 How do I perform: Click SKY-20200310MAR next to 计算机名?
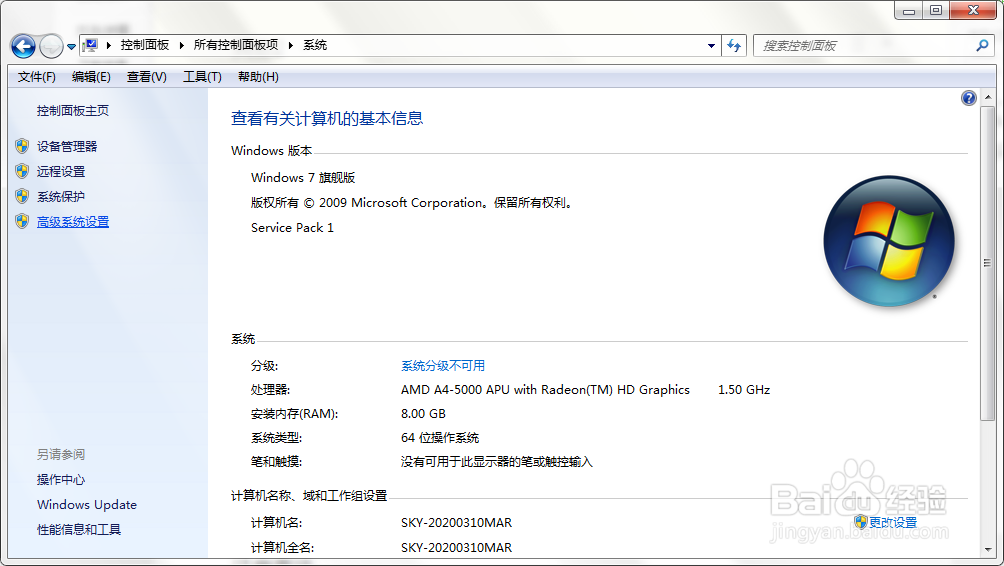(x=457, y=522)
